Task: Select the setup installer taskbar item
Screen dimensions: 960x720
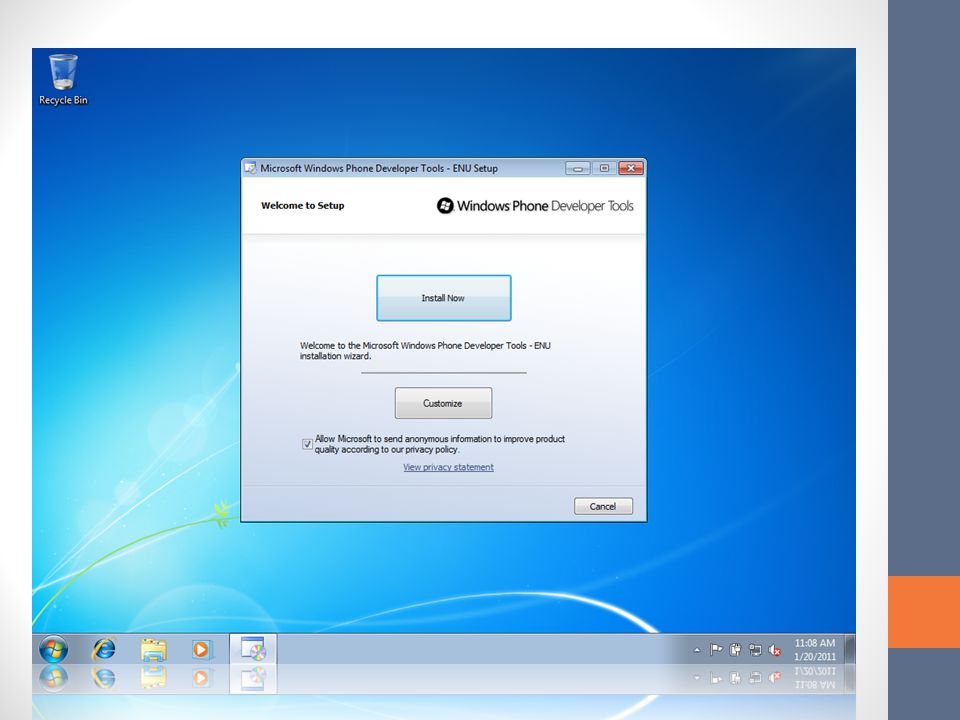Action: pyautogui.click(x=253, y=649)
